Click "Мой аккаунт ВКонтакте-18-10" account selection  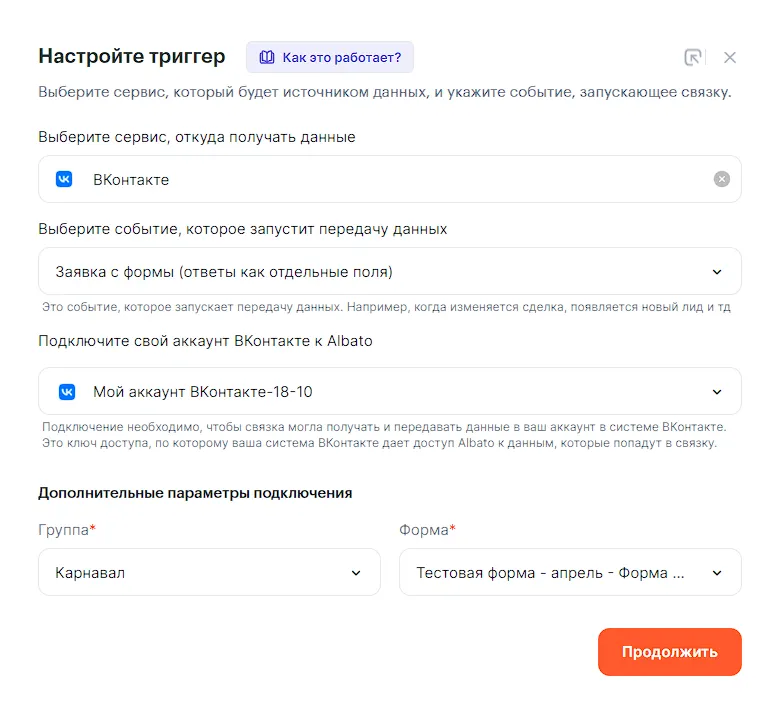pos(210,391)
